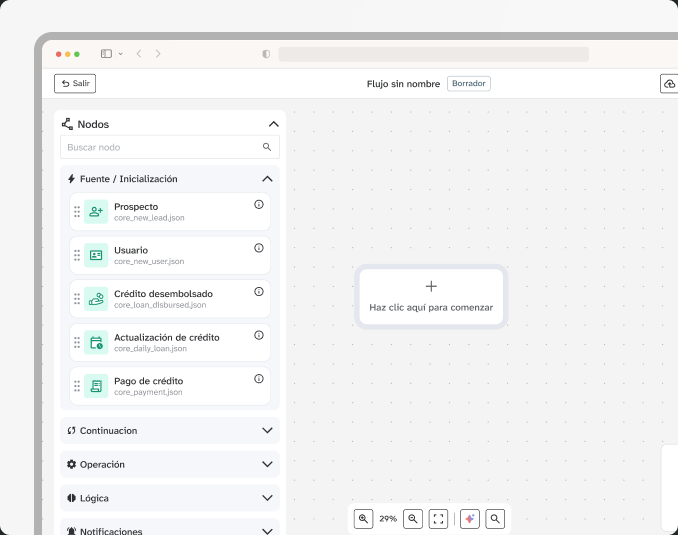Open the browser sidebar dropdown arrow
Viewport: 678px width, 535px height.
[x=121, y=54]
